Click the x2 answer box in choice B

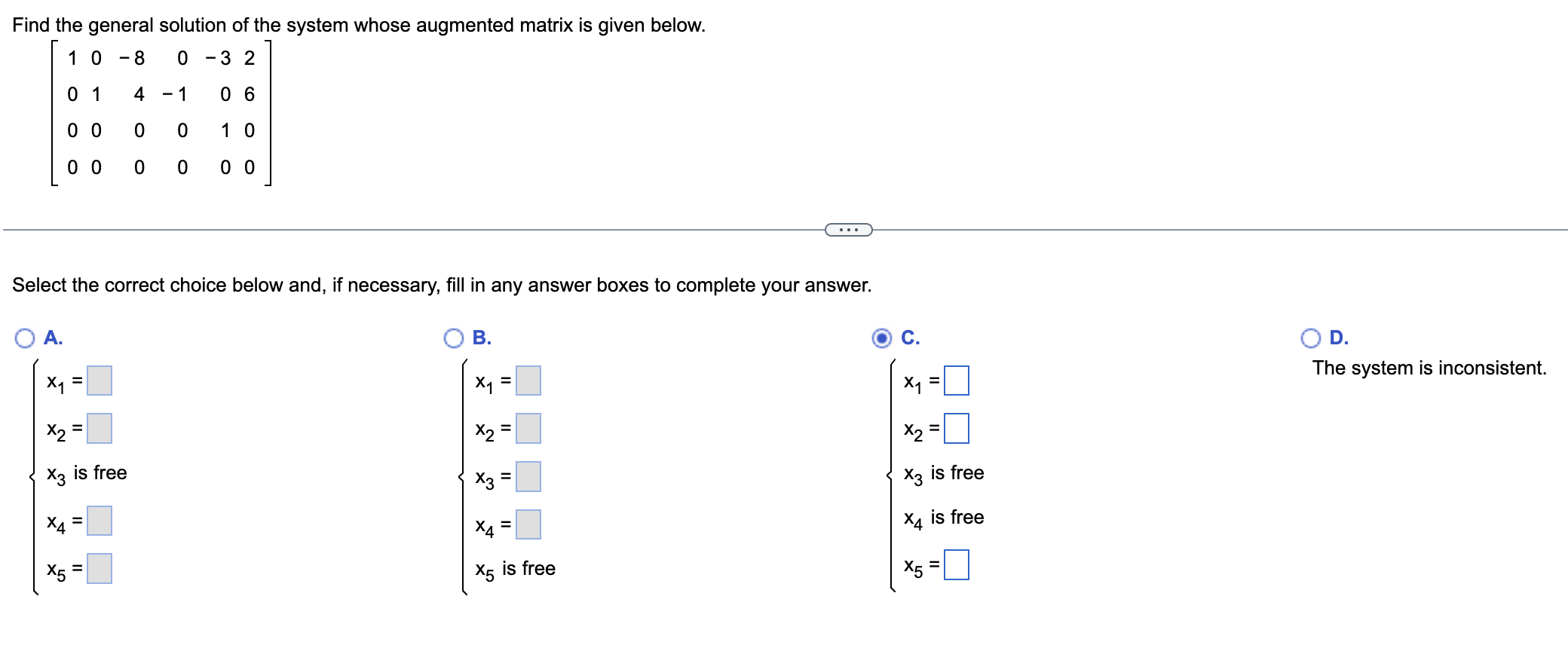[530, 430]
